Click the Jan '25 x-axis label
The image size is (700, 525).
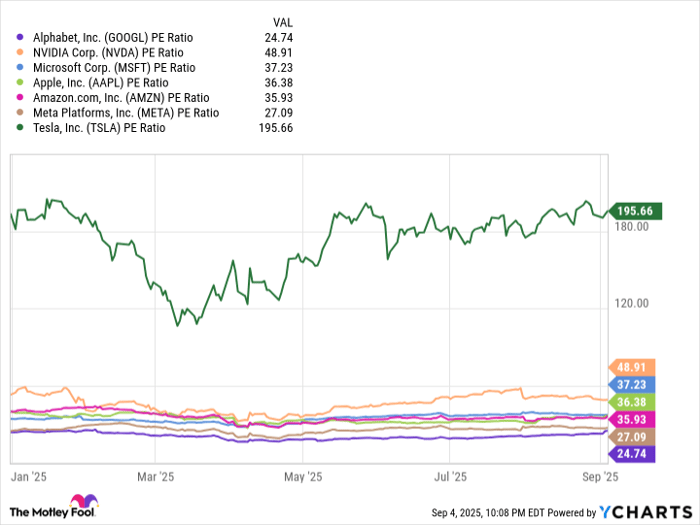[x=29, y=477]
